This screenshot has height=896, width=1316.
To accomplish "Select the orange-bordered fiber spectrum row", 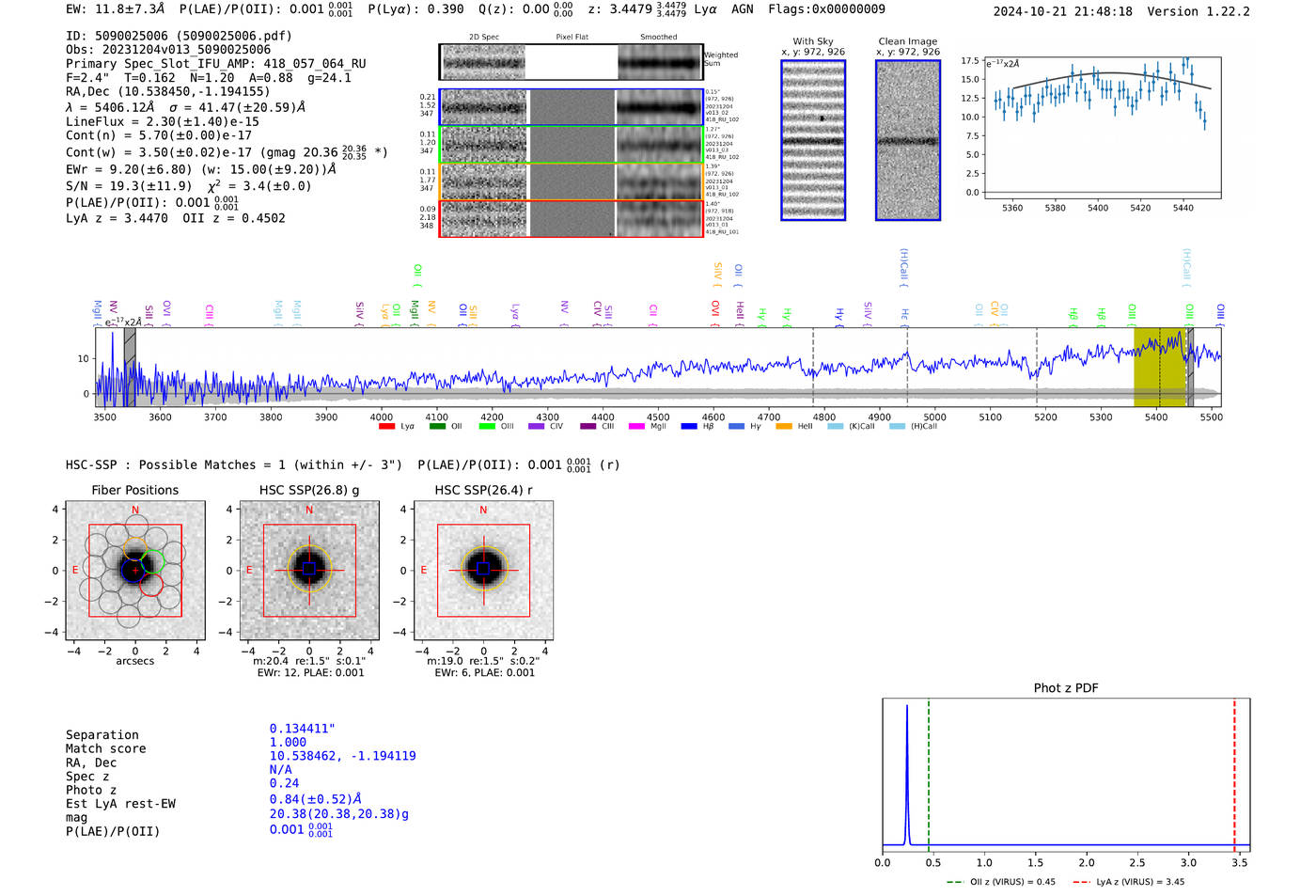I will coord(571,181).
